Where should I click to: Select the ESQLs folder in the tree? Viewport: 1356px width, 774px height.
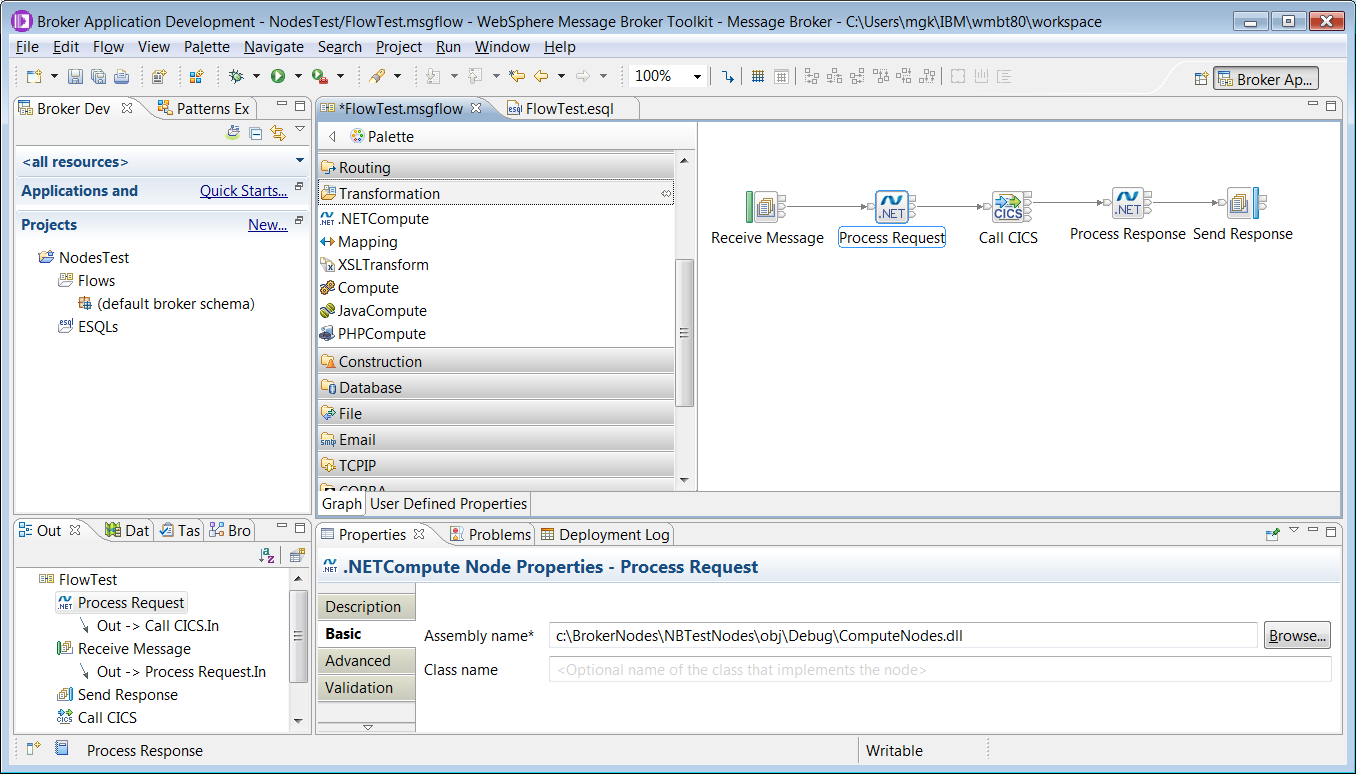pos(88,327)
